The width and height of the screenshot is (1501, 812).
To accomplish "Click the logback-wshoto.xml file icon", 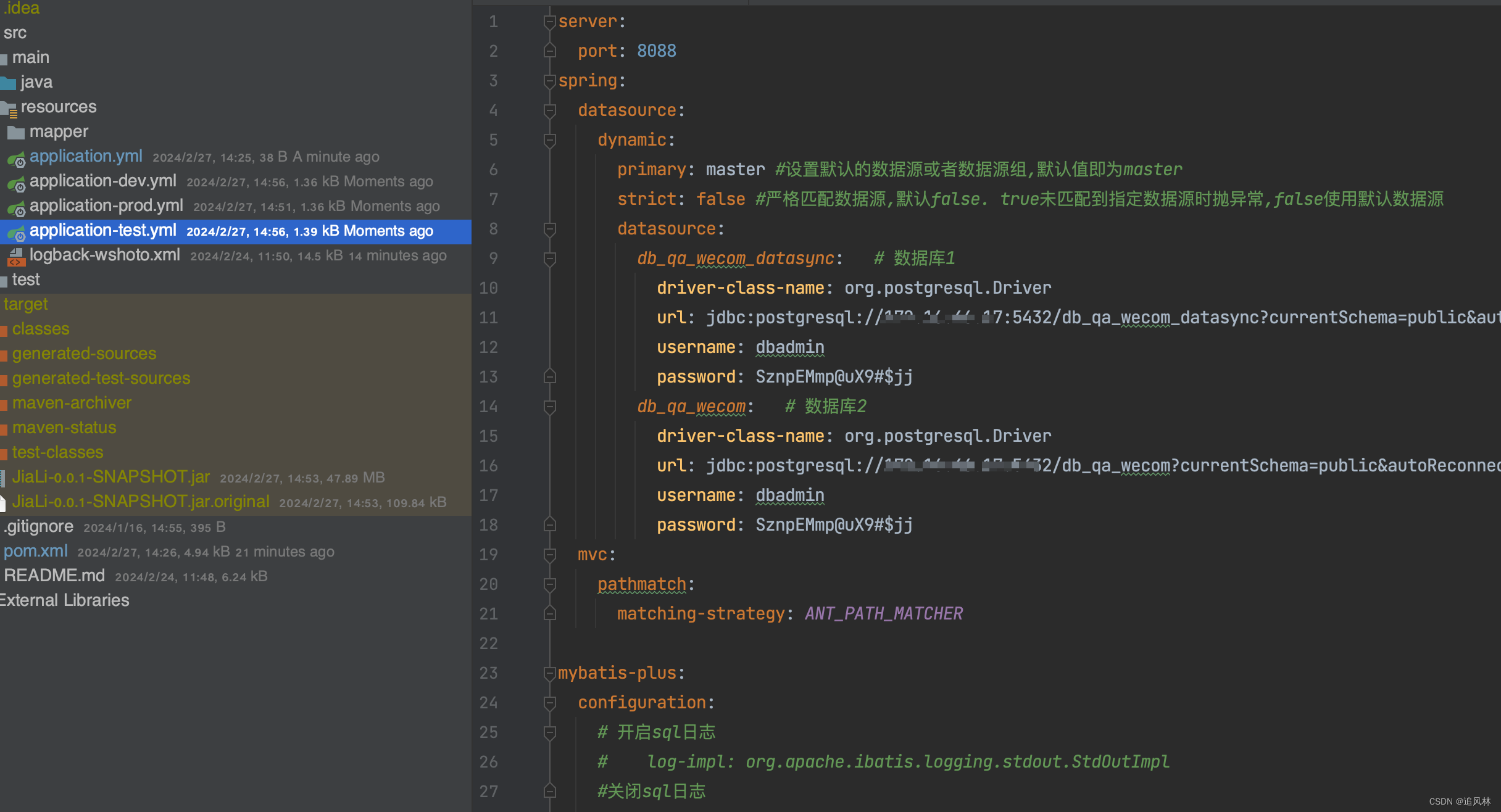I will [16, 257].
